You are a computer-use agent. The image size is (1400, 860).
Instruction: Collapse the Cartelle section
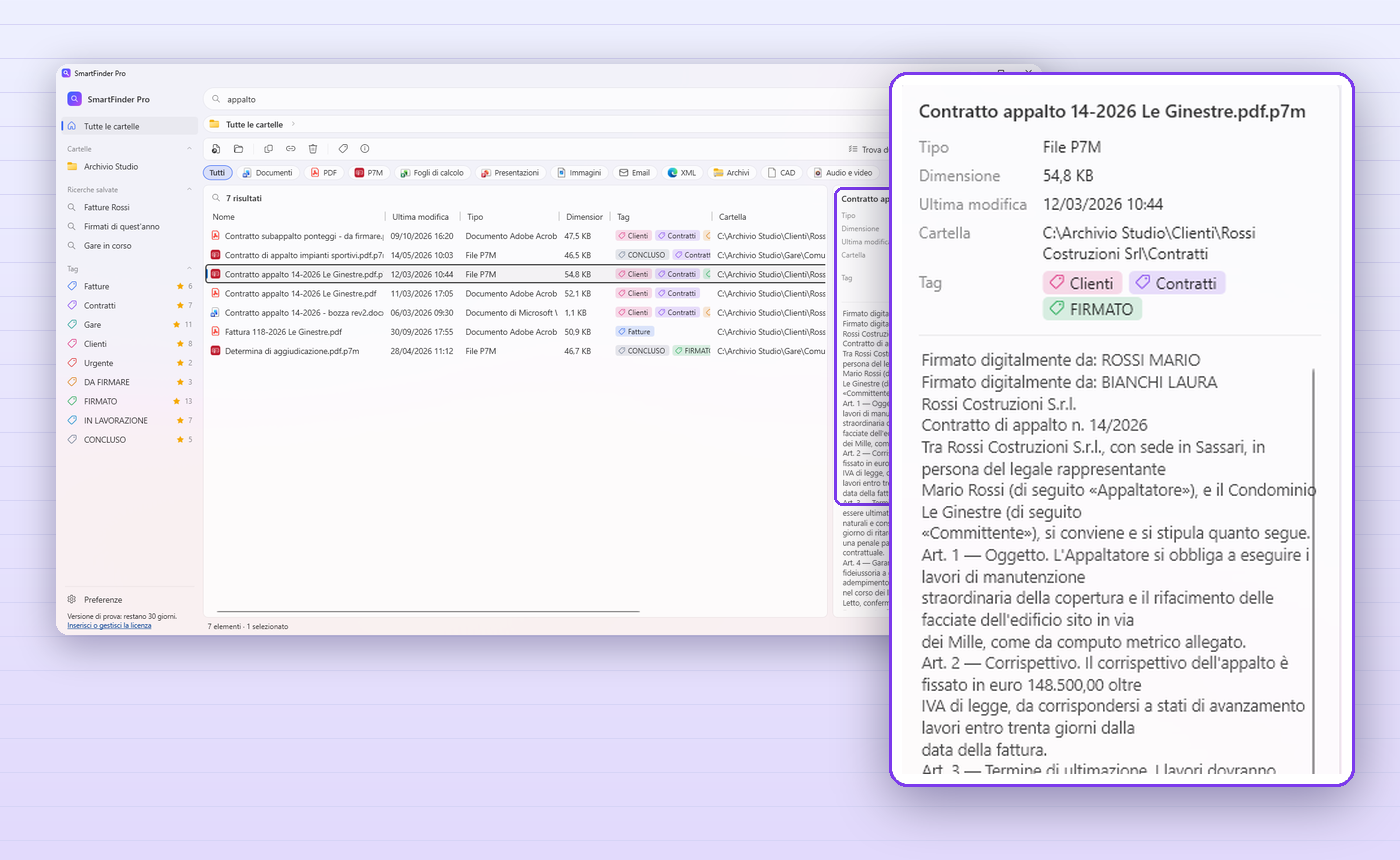pyautogui.click(x=190, y=149)
